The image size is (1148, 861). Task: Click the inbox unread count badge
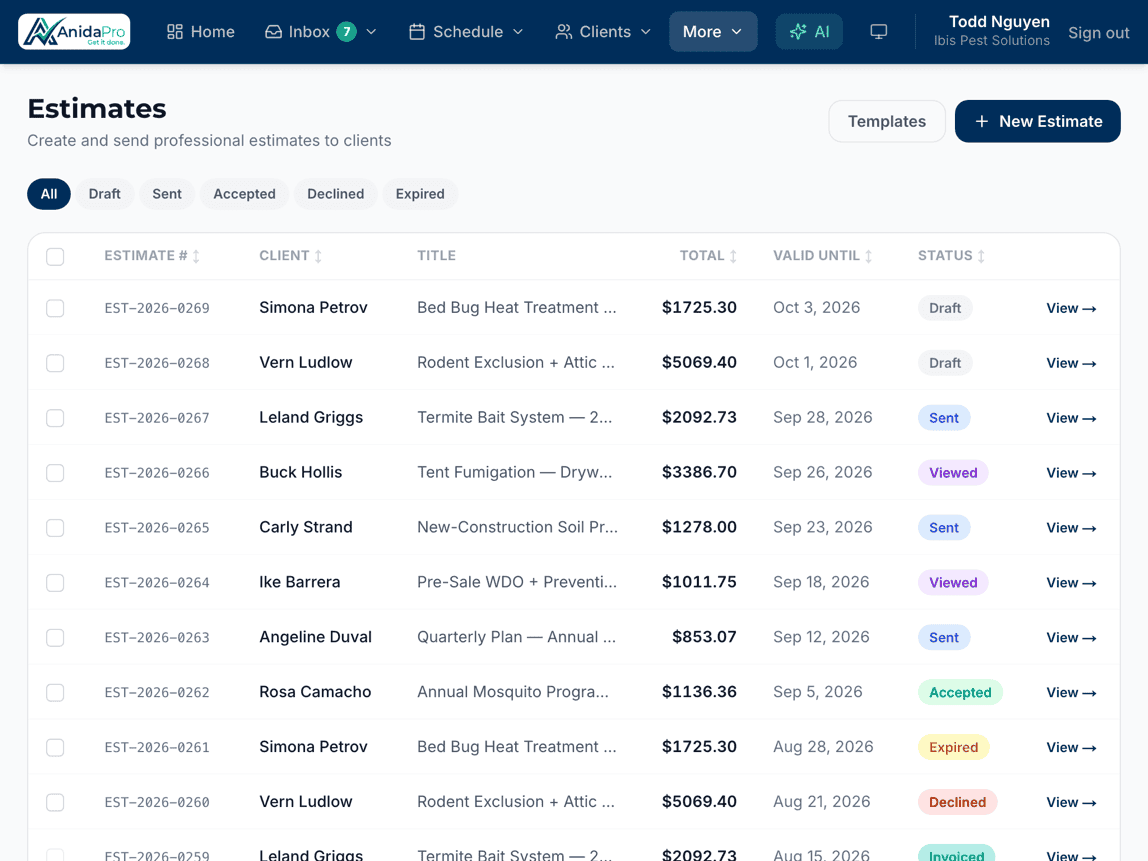pyautogui.click(x=346, y=31)
